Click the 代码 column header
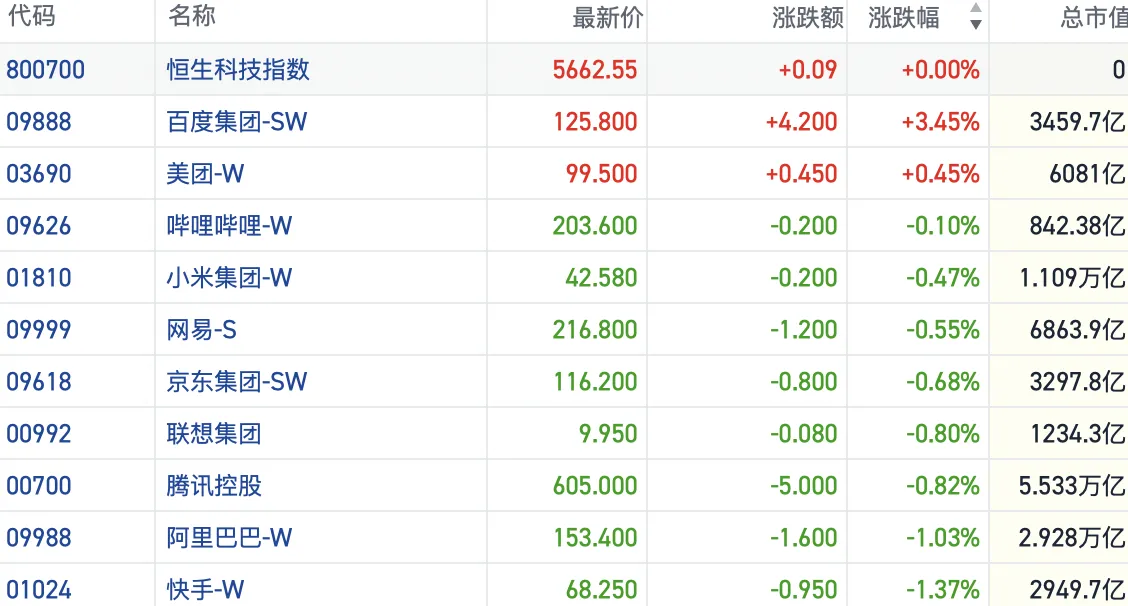The width and height of the screenshot is (1128, 606). (x=31, y=18)
